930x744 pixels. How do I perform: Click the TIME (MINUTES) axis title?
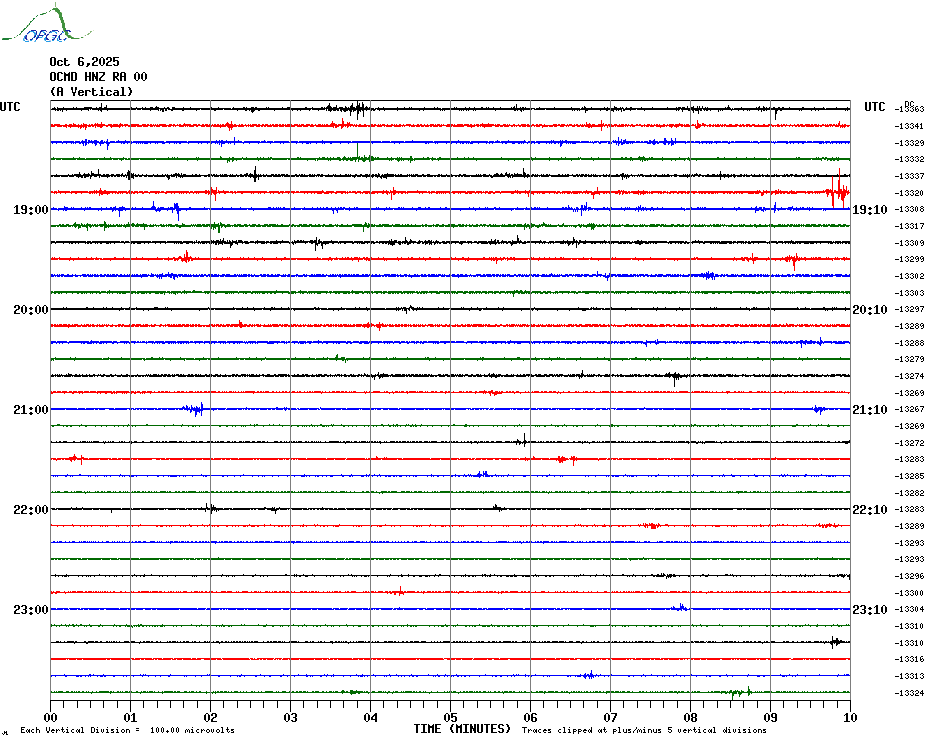462,729
